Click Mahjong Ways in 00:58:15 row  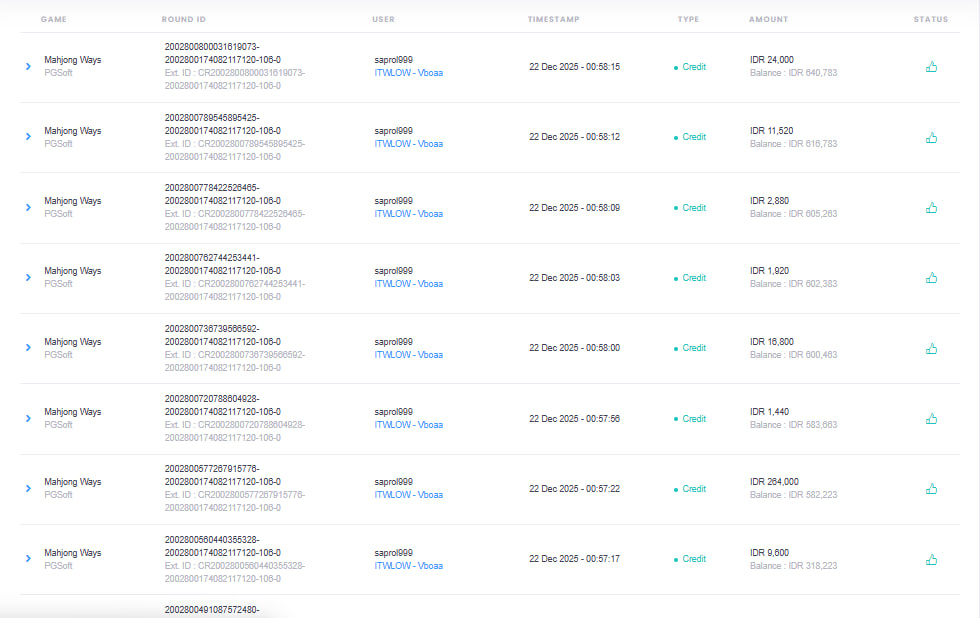pos(72,60)
